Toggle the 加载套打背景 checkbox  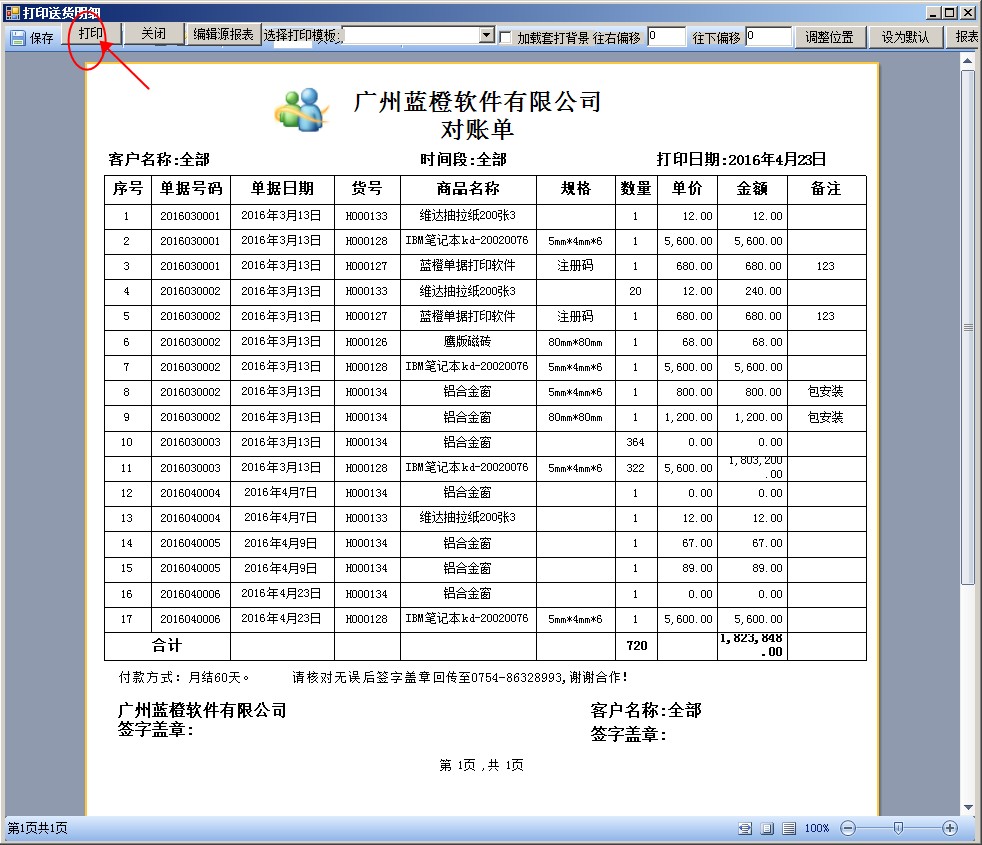click(505, 38)
